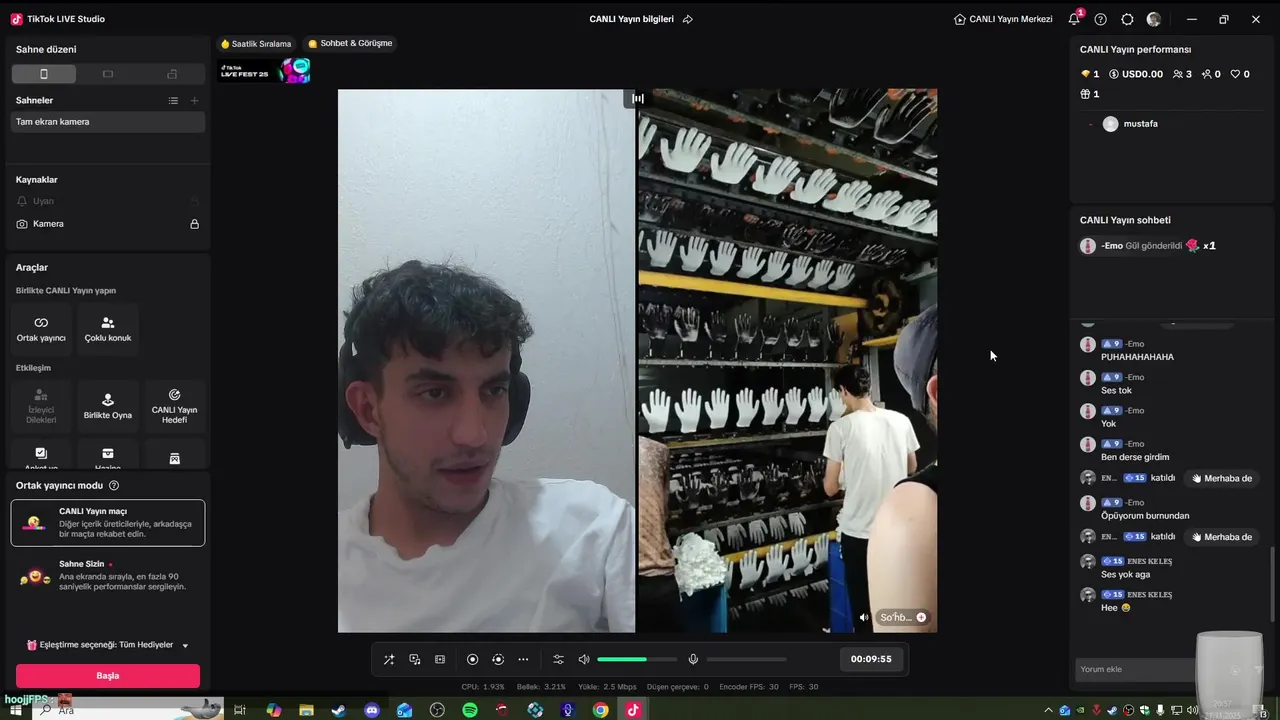Click the -Emo Gül gönderildi gift notice
The image size is (1280, 720).
pos(1148,246)
